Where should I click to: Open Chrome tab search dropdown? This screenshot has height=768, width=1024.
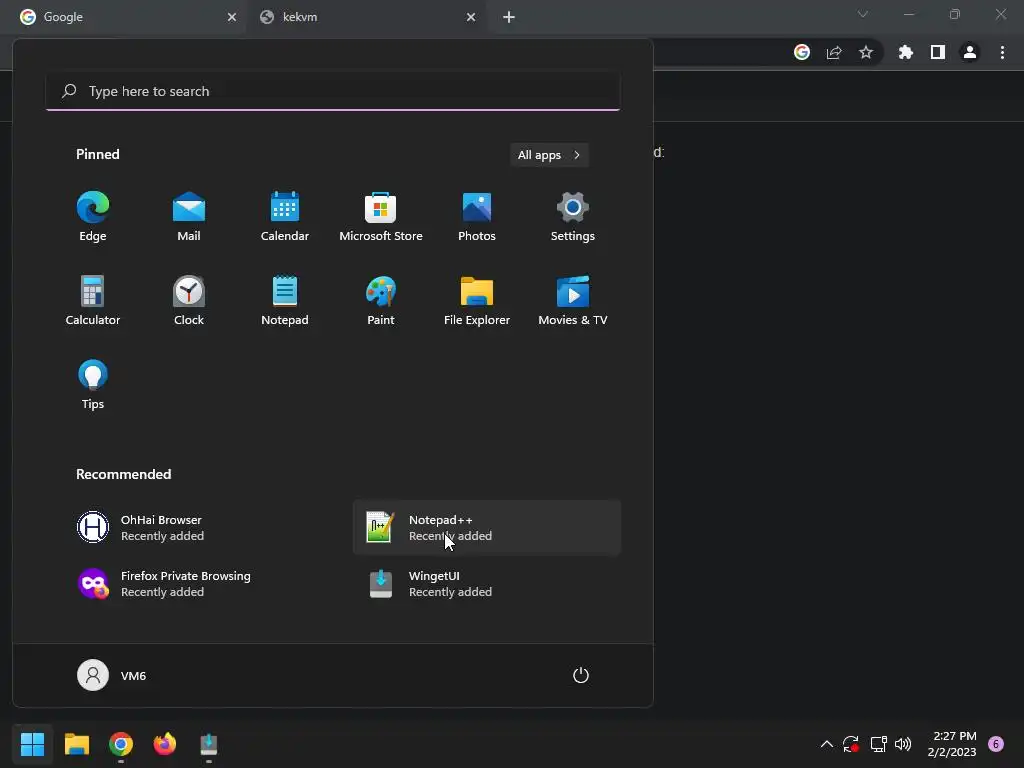pyautogui.click(x=863, y=14)
